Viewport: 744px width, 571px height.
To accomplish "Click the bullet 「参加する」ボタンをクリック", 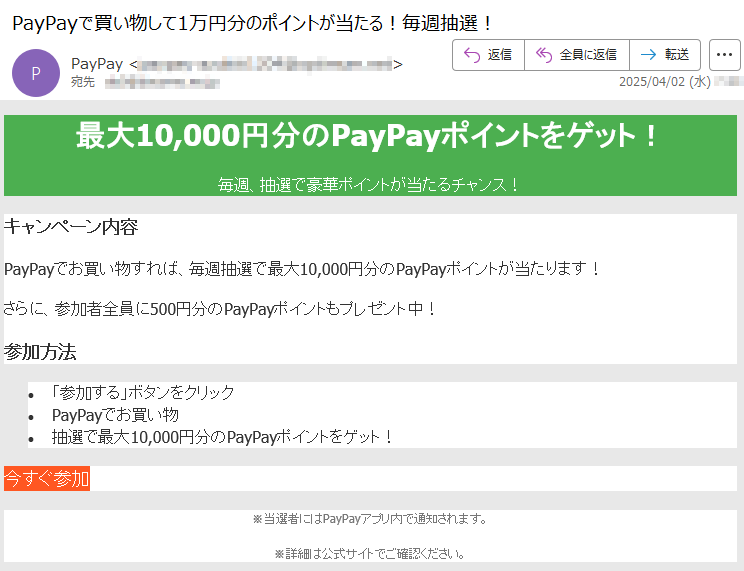I will (142, 393).
